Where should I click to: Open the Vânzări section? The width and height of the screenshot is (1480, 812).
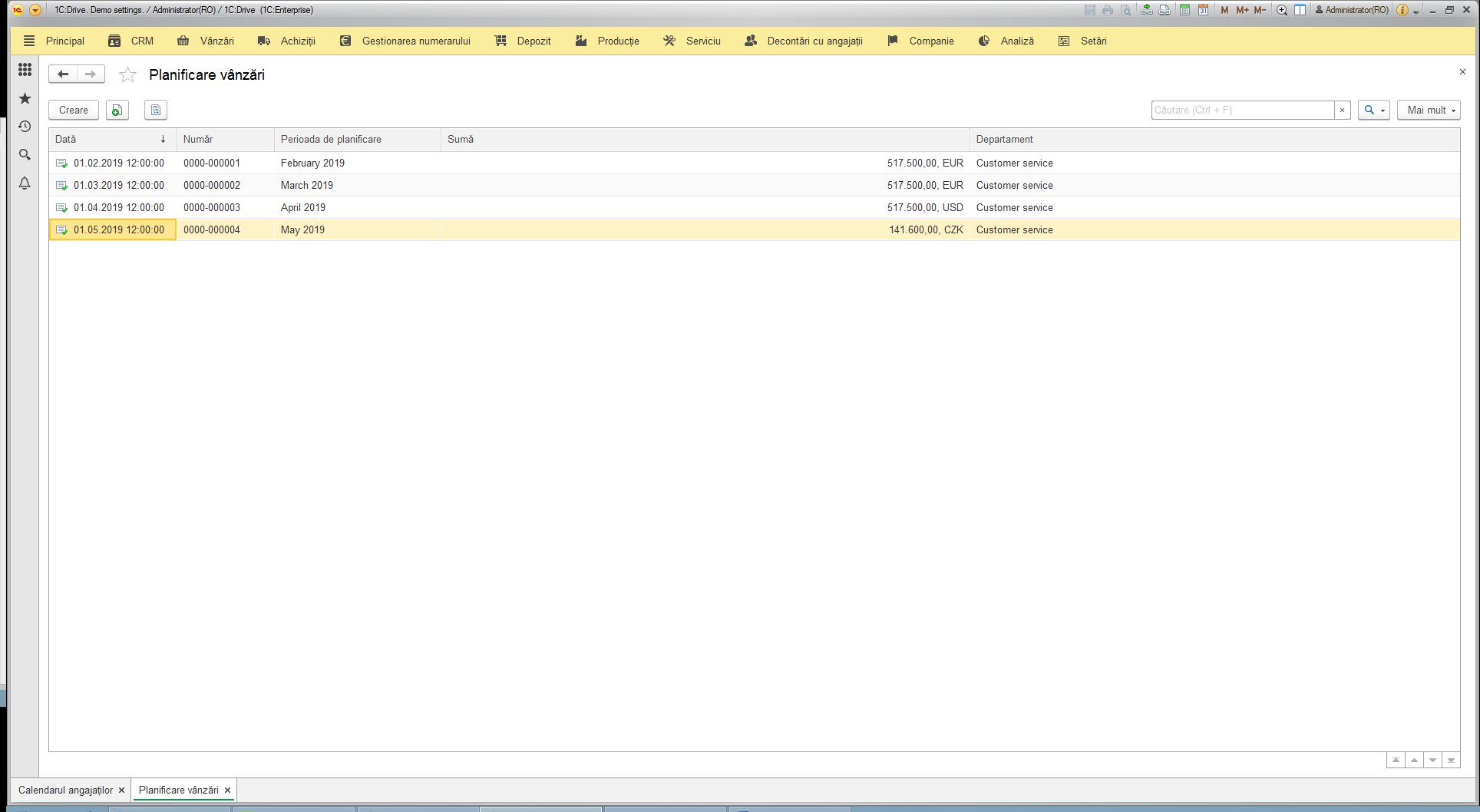pos(206,41)
